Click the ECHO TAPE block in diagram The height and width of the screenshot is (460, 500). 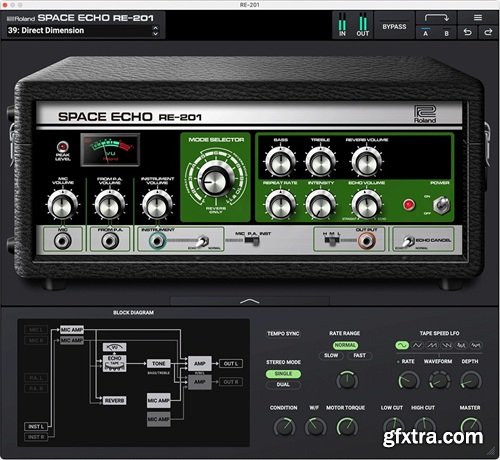click(x=114, y=363)
